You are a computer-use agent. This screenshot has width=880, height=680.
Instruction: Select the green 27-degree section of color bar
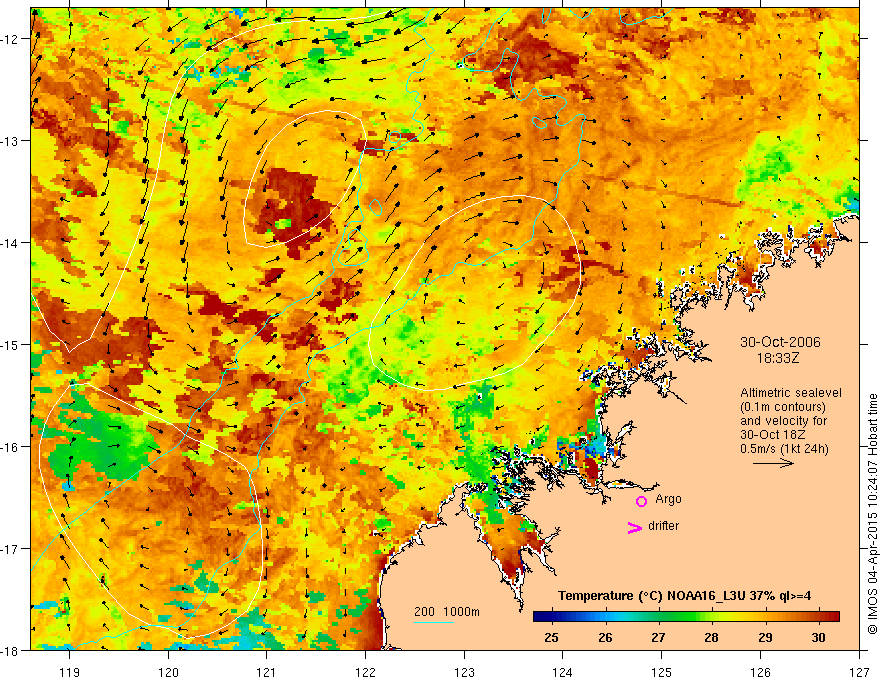click(658, 617)
